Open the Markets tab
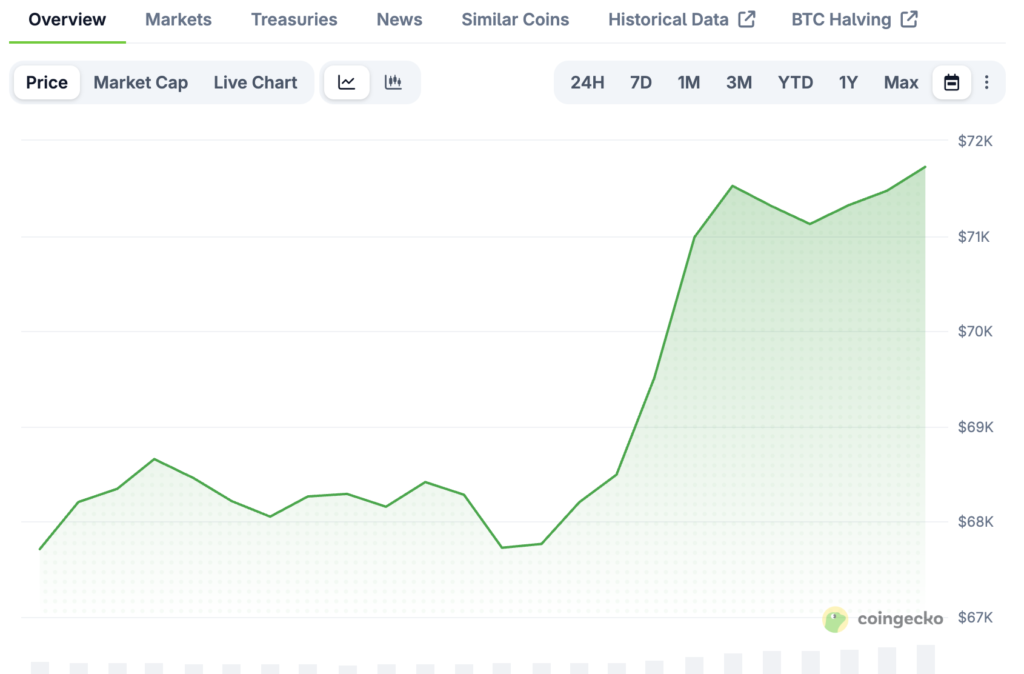Image resolution: width=1024 pixels, height=674 pixels. point(178,20)
